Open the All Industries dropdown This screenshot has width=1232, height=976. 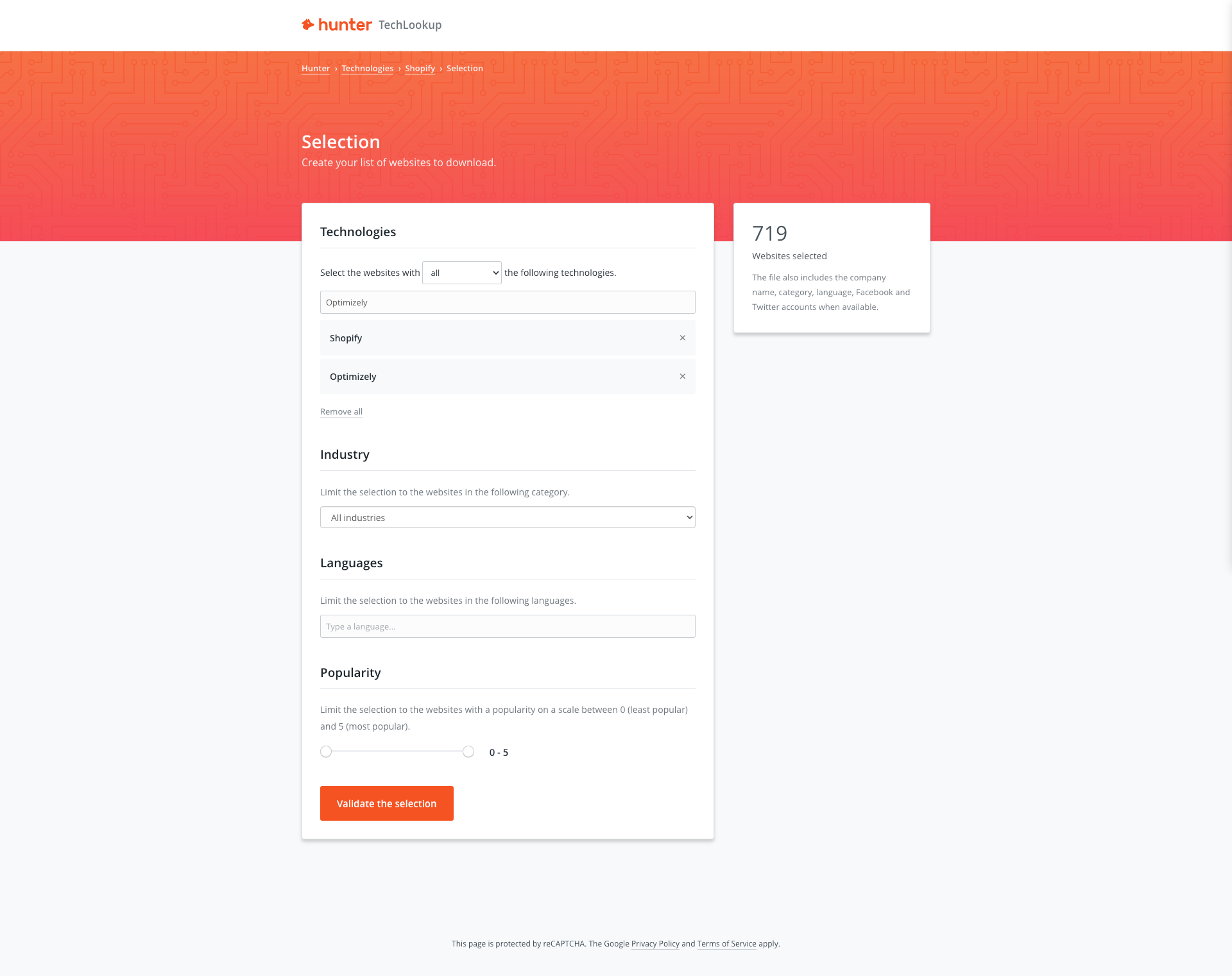click(x=507, y=517)
